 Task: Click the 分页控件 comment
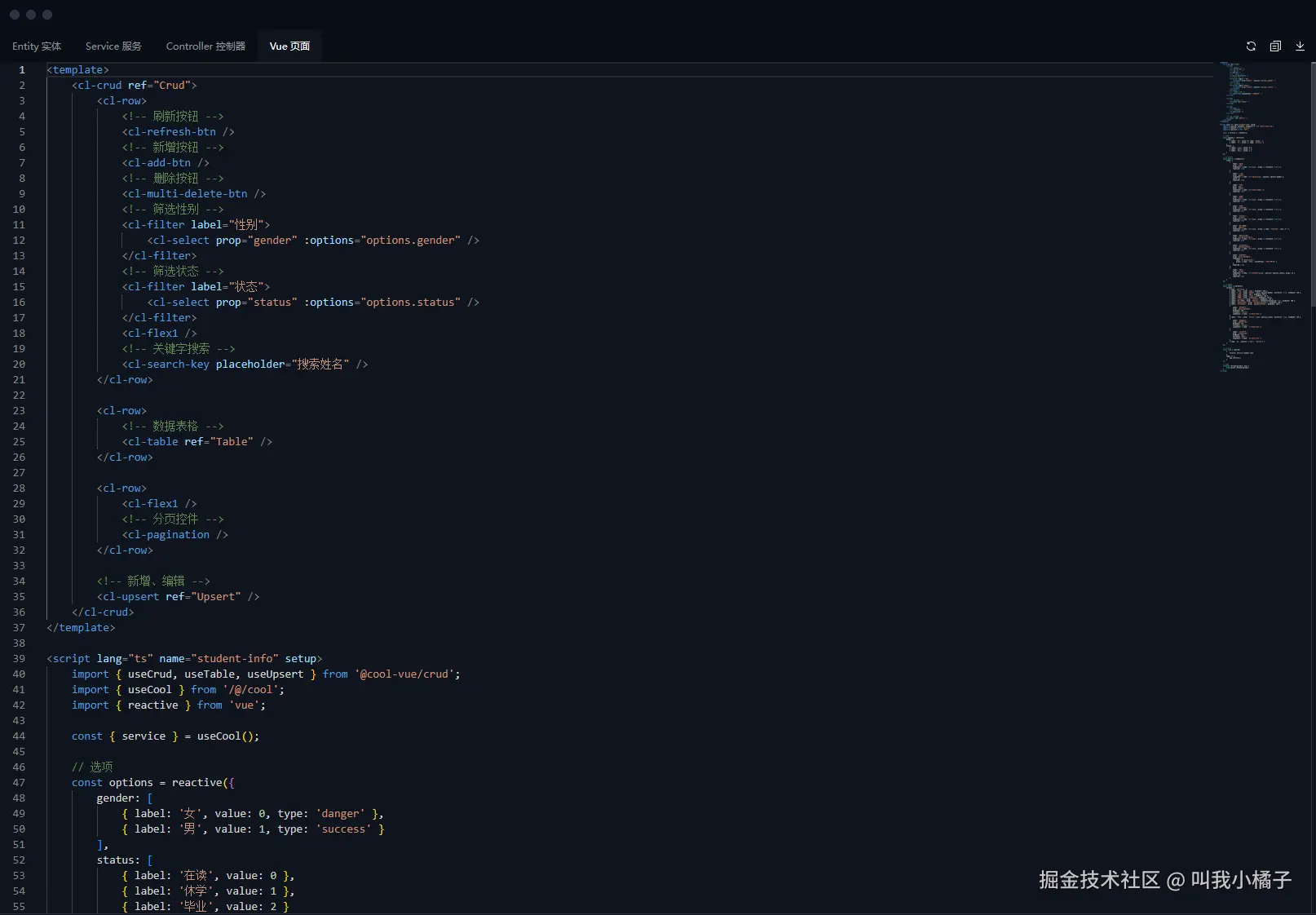point(173,519)
